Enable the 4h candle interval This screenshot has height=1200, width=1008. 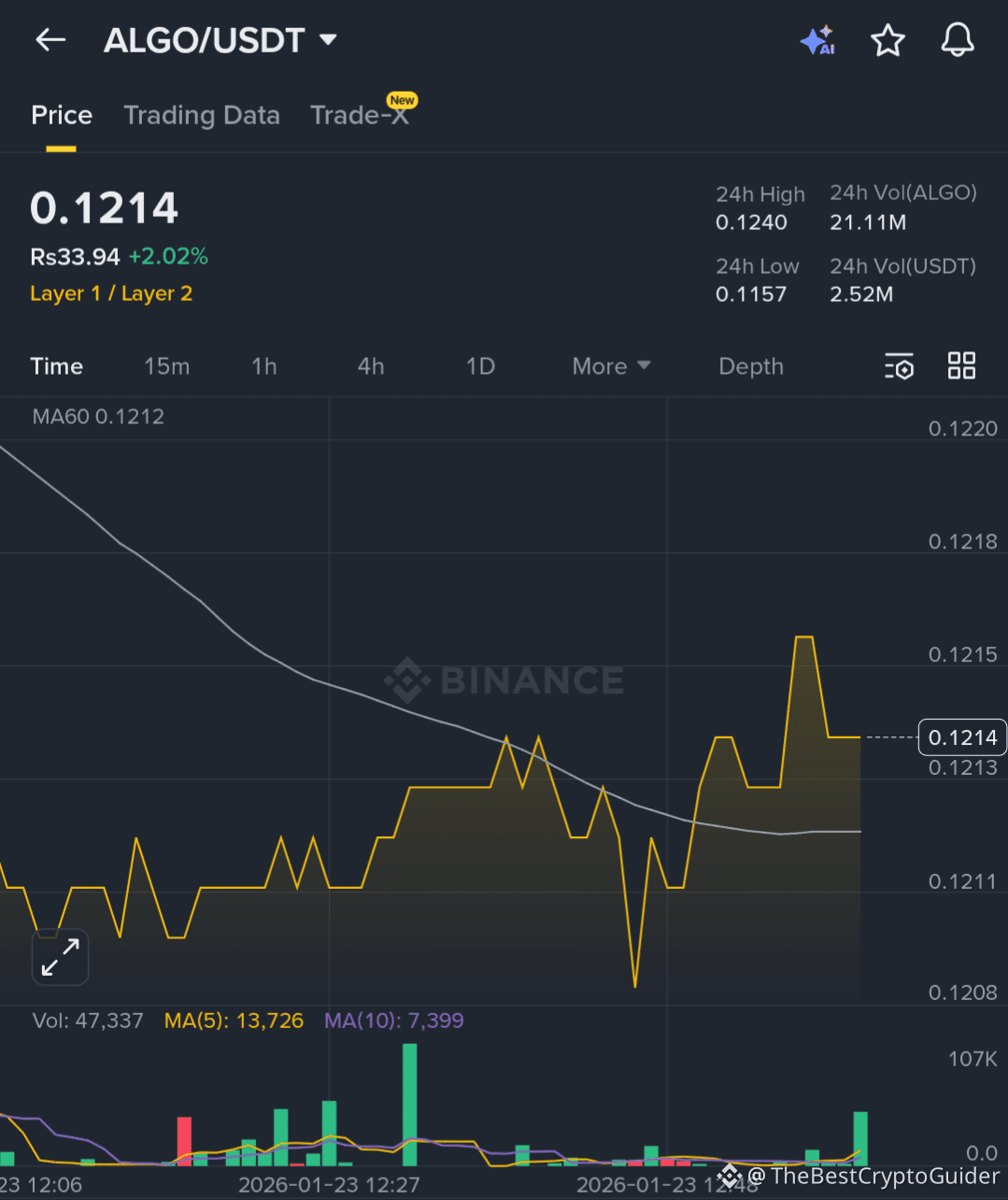tap(370, 366)
